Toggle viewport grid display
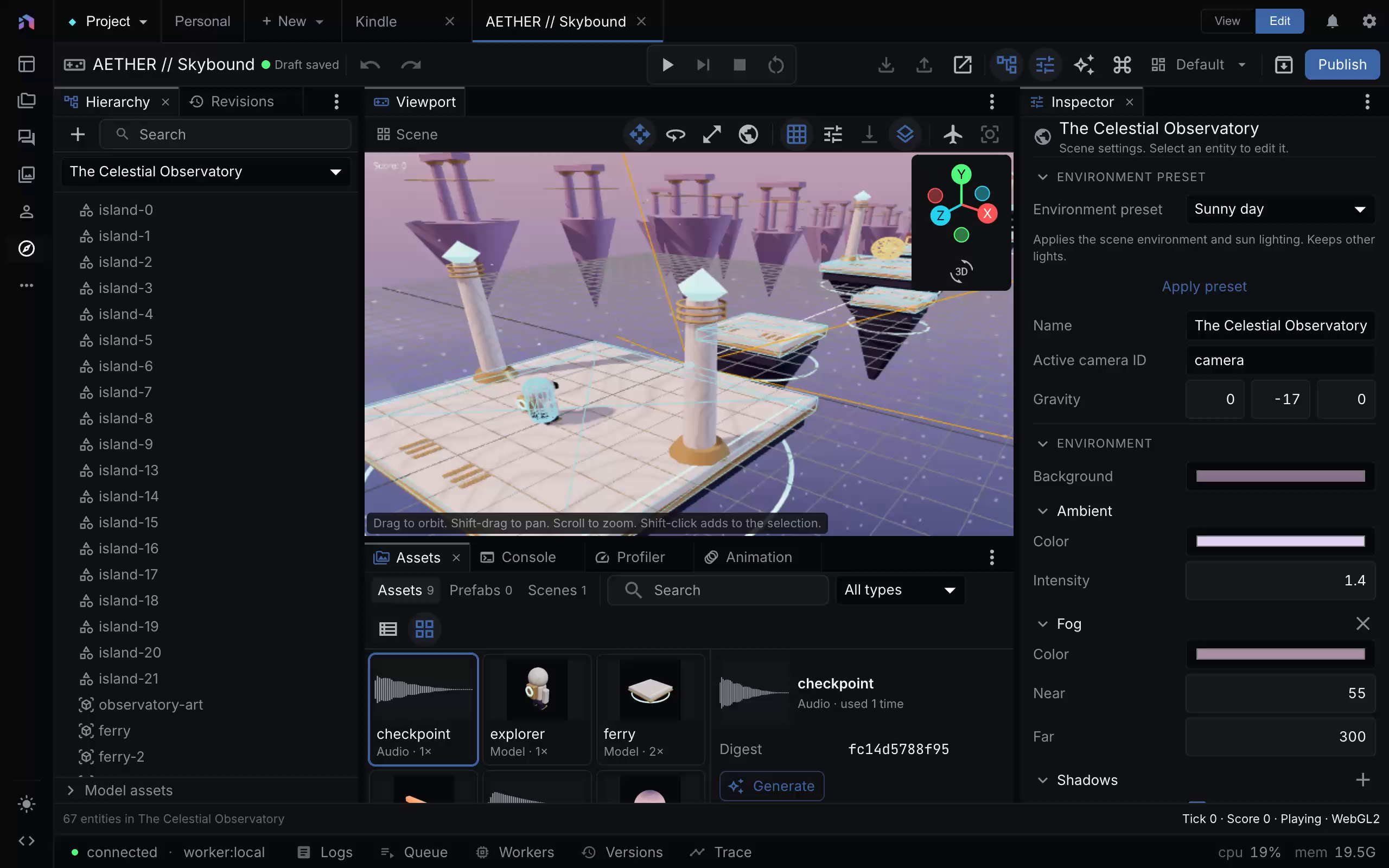The width and height of the screenshot is (1389, 868). click(796, 135)
